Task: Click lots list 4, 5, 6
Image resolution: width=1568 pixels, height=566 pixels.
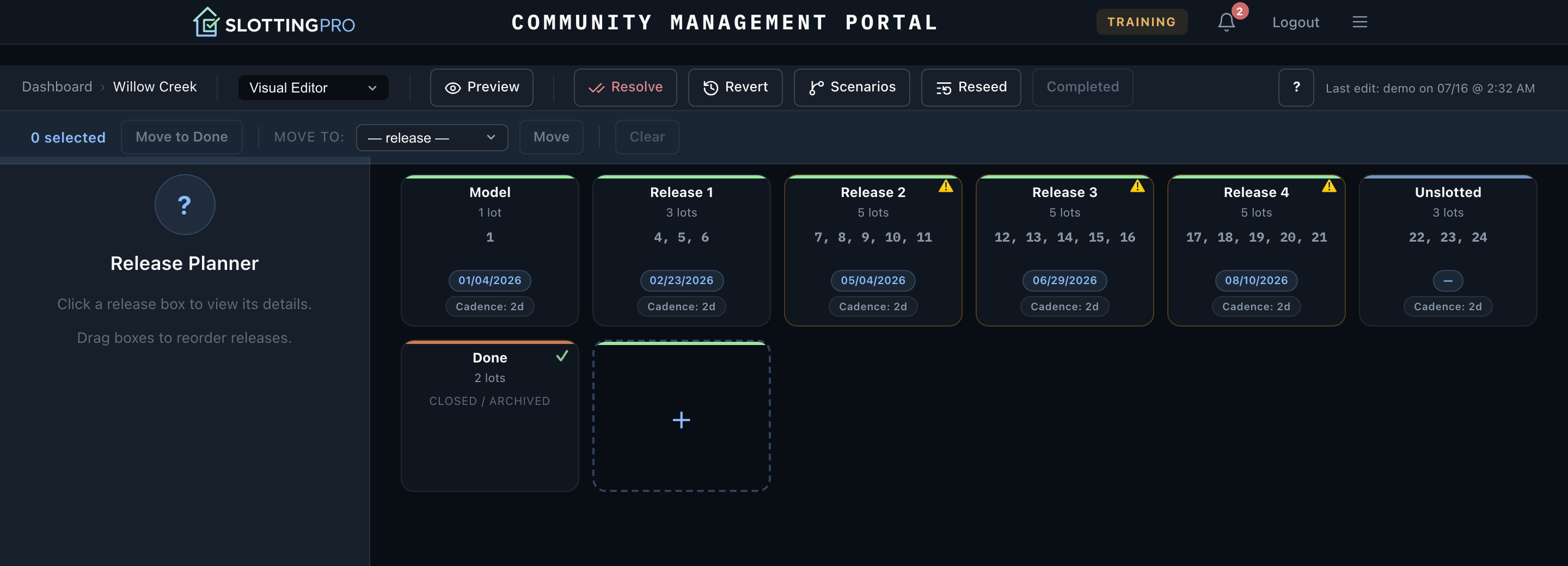Action: coord(681,237)
